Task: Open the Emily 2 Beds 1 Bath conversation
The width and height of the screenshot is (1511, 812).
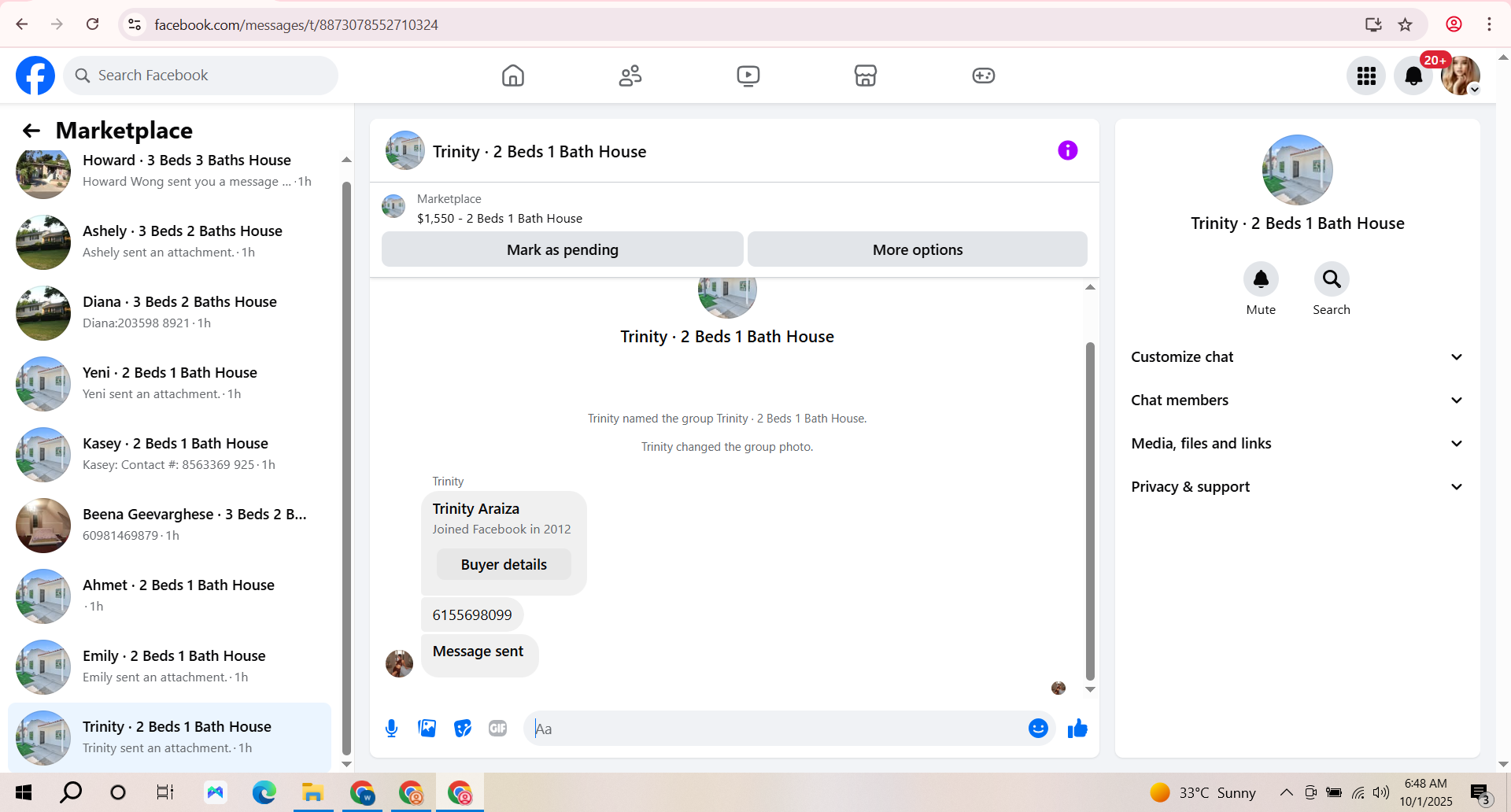Action: click(x=169, y=666)
